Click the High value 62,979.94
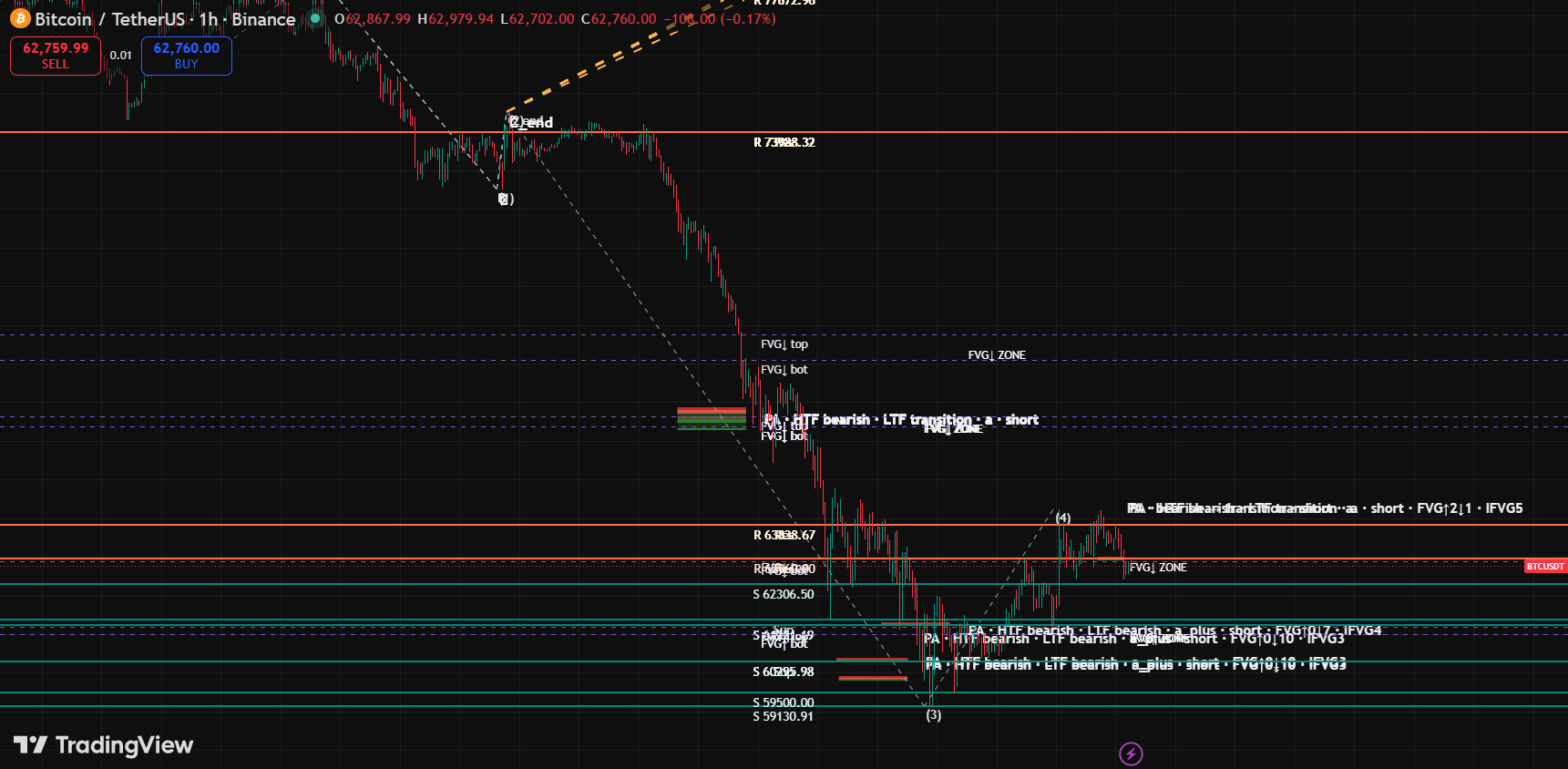 (x=461, y=19)
